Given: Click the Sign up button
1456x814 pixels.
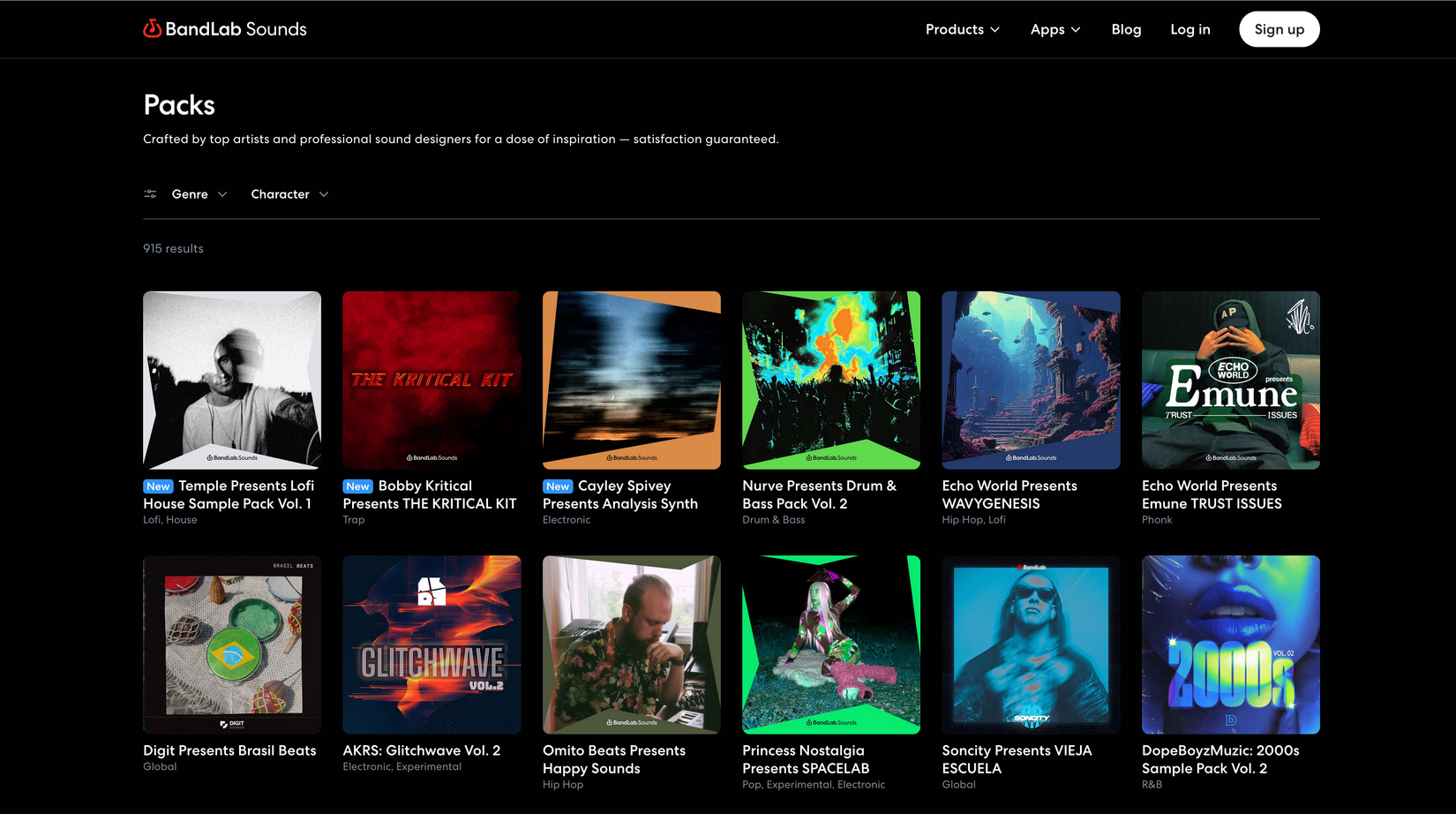Looking at the screenshot, I should (x=1279, y=29).
